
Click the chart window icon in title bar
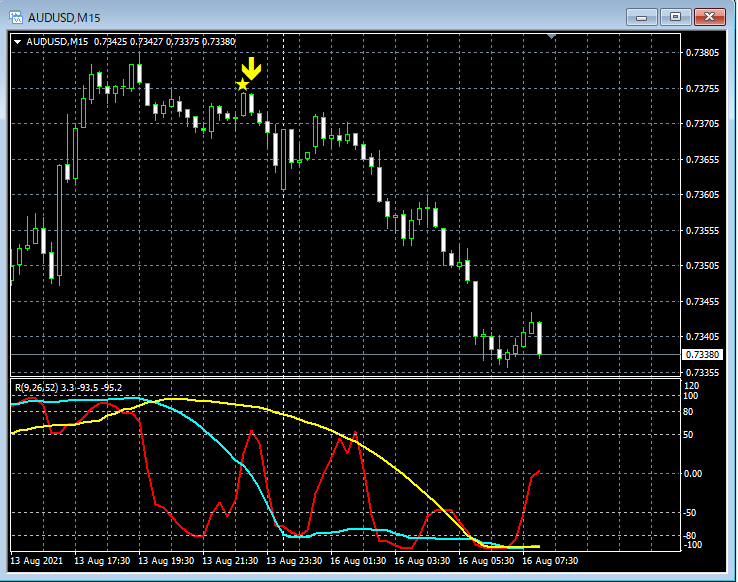coord(15,17)
